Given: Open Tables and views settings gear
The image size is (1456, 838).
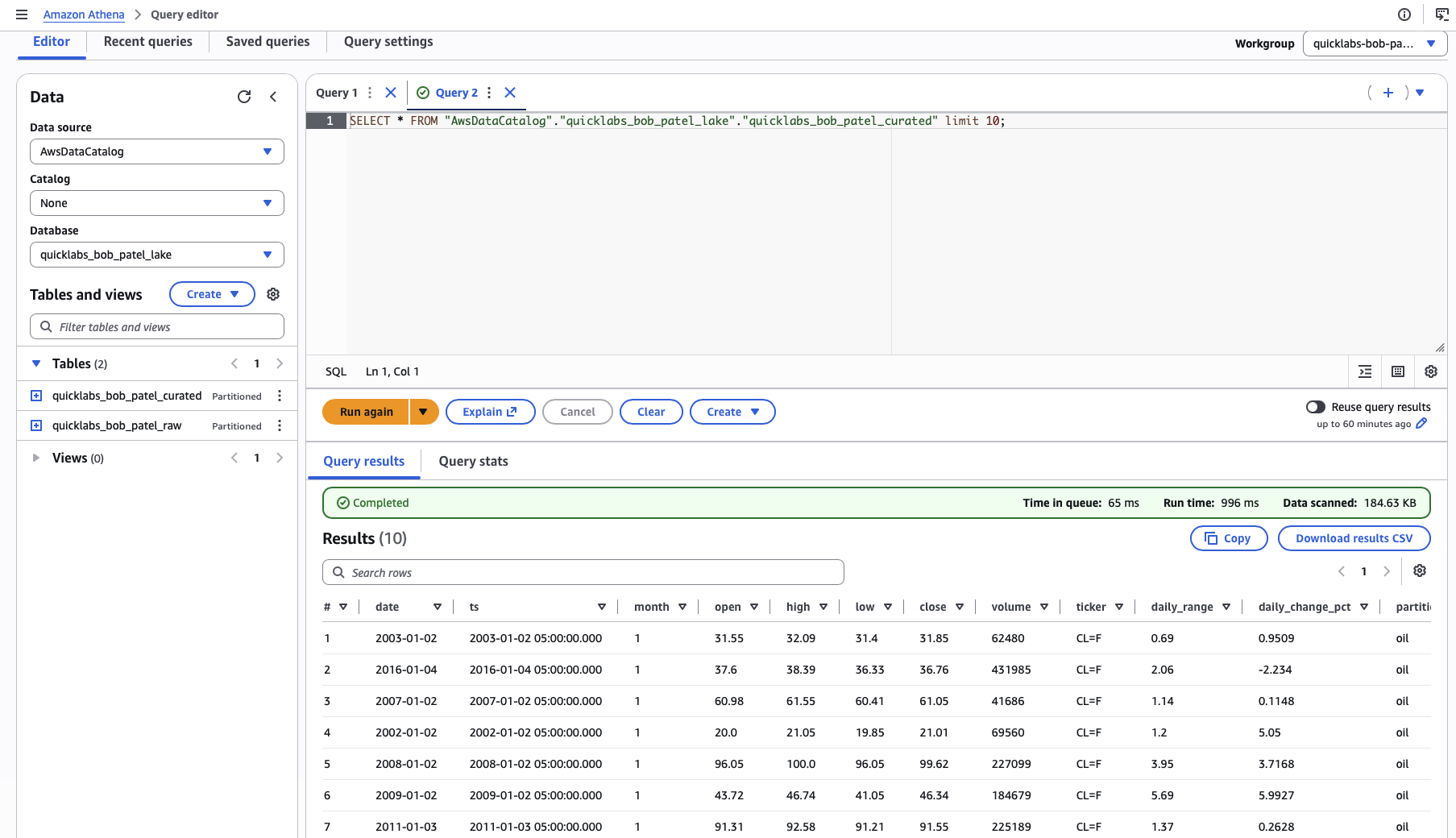Looking at the screenshot, I should coord(273,294).
